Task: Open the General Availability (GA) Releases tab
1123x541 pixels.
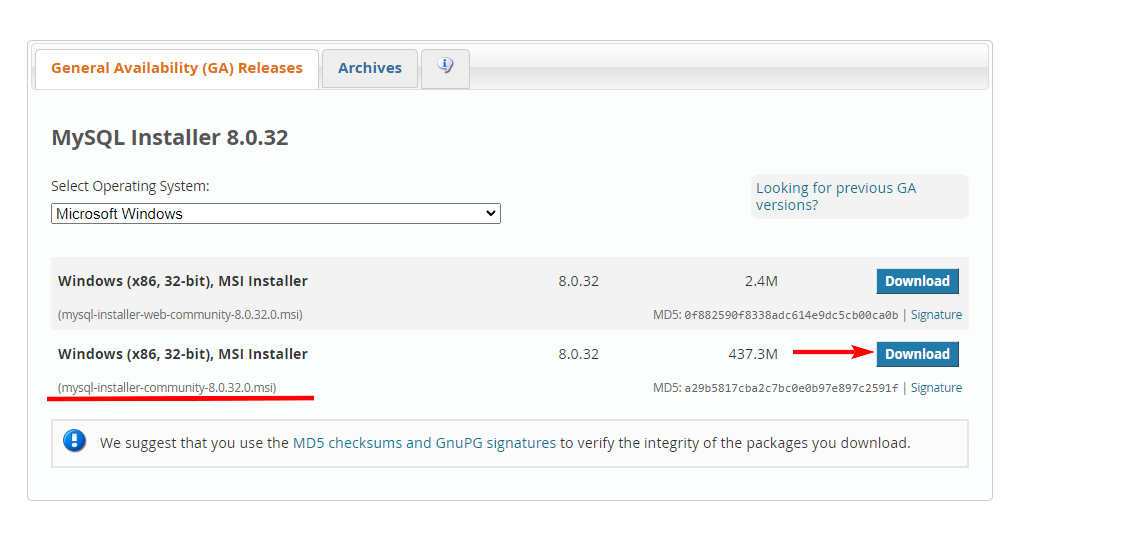Action: coord(177,69)
